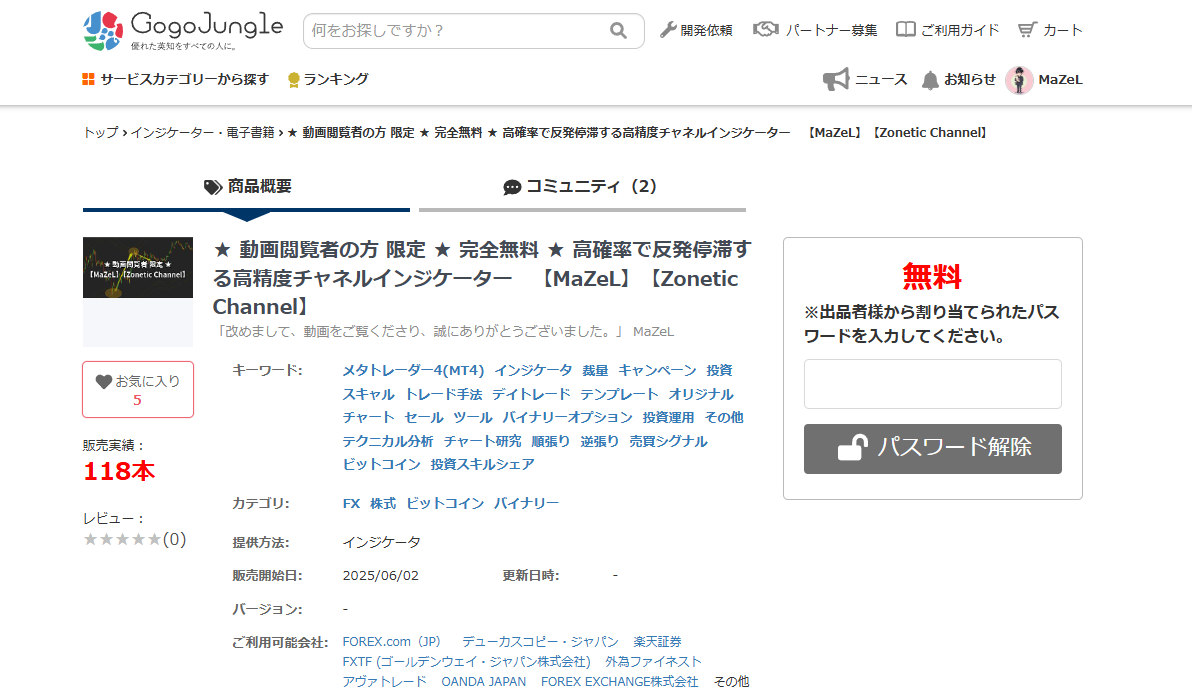Open 開発依頼 wrench link

(x=696, y=30)
